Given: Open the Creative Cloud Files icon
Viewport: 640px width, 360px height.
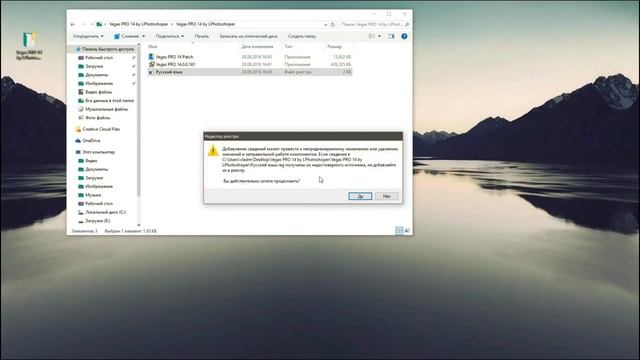Looking at the screenshot, I should 78,129.
